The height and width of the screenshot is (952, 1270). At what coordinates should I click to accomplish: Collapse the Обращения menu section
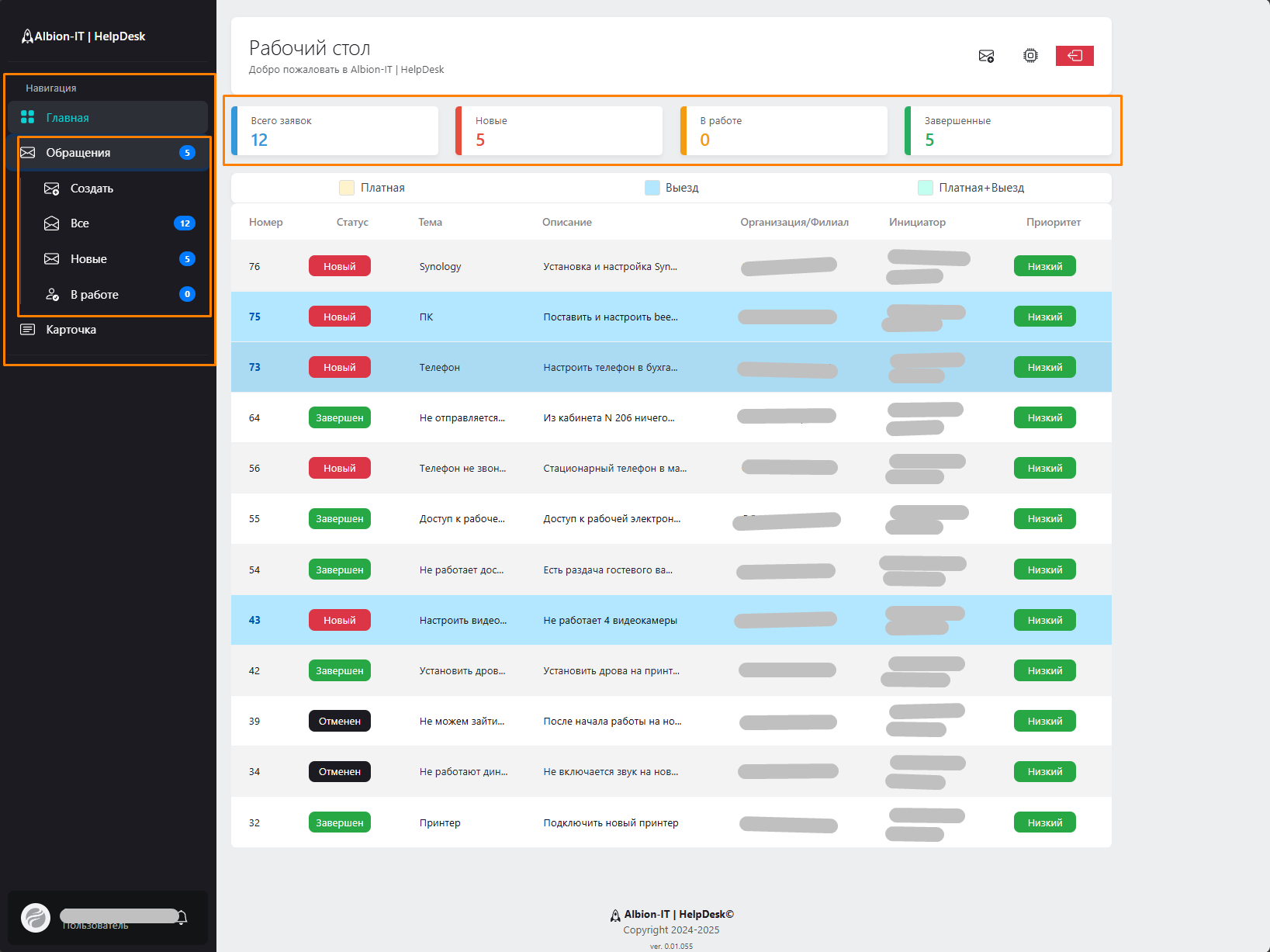click(x=78, y=153)
